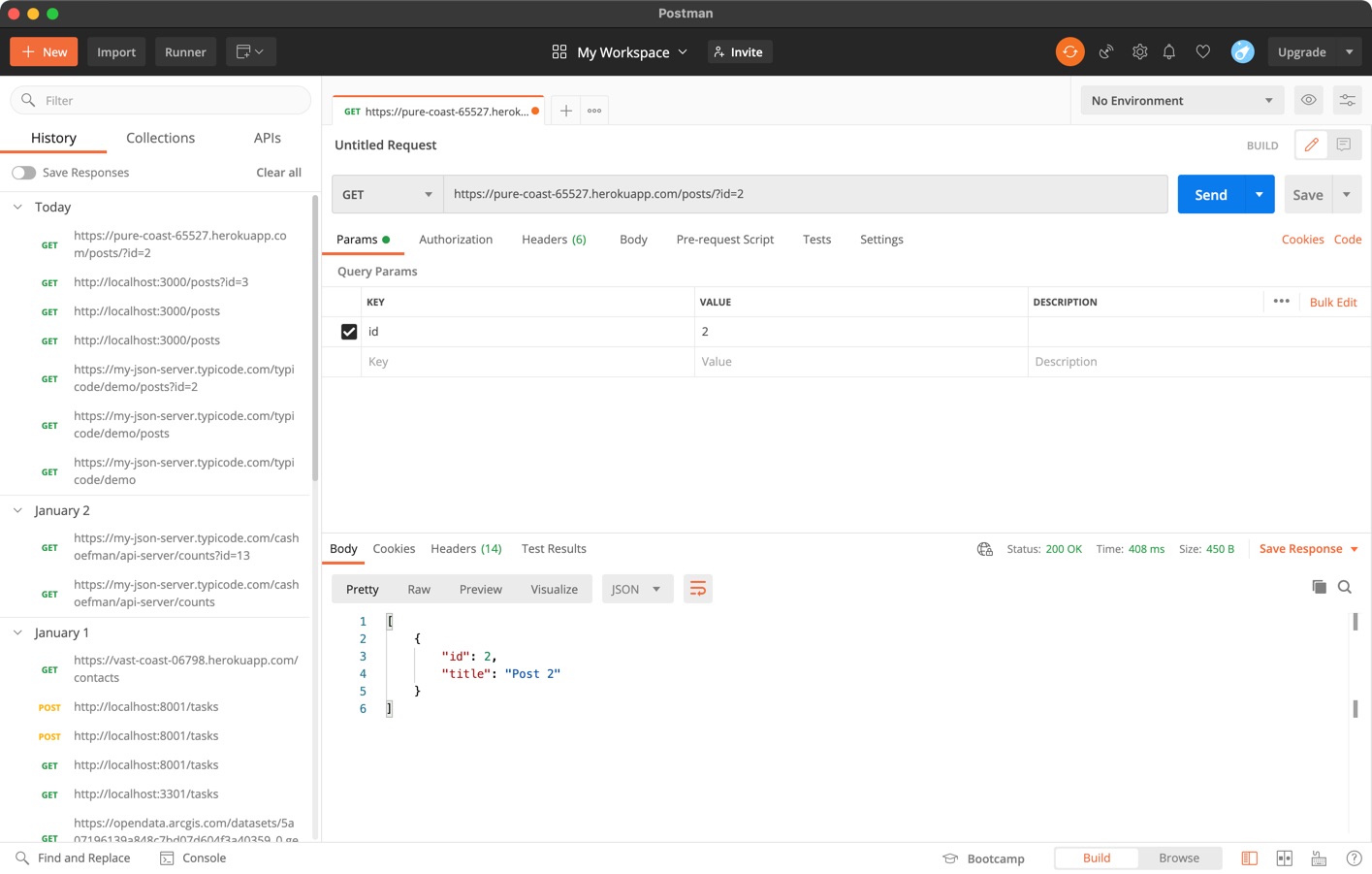Open the notifications bell
This screenshot has width=1372, height=874.
tap(1169, 52)
